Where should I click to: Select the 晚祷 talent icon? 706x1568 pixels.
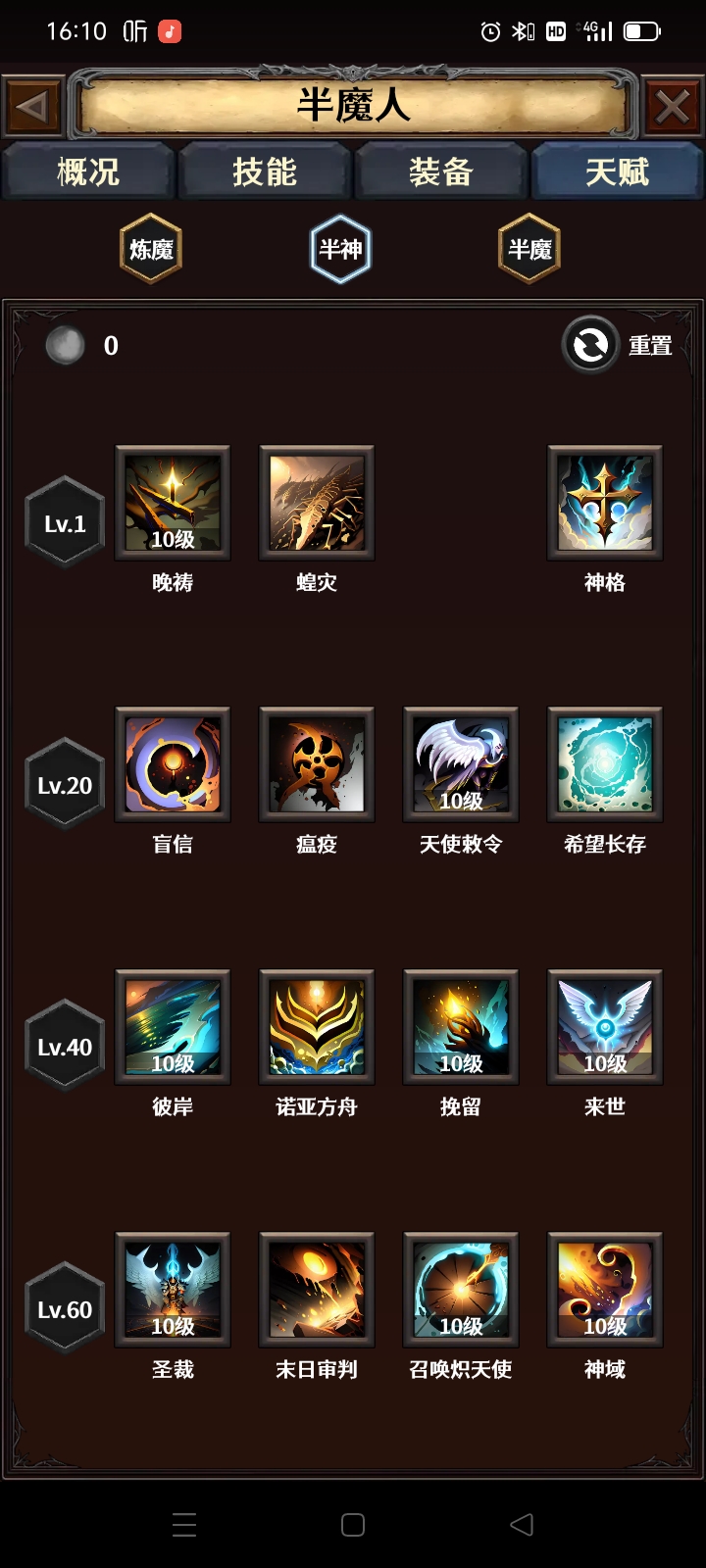point(173,503)
